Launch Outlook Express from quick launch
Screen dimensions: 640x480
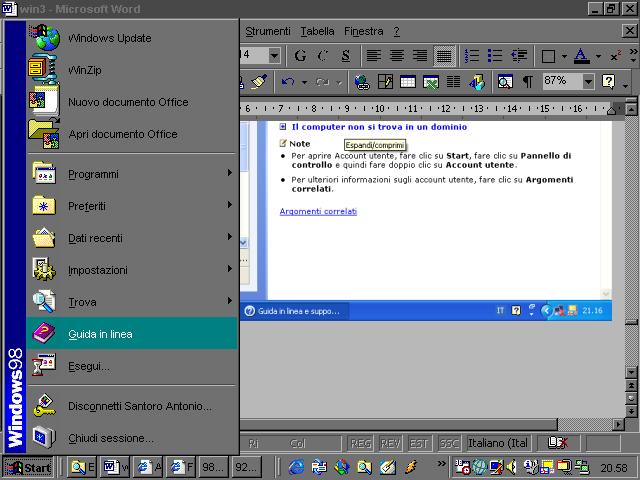click(319, 467)
